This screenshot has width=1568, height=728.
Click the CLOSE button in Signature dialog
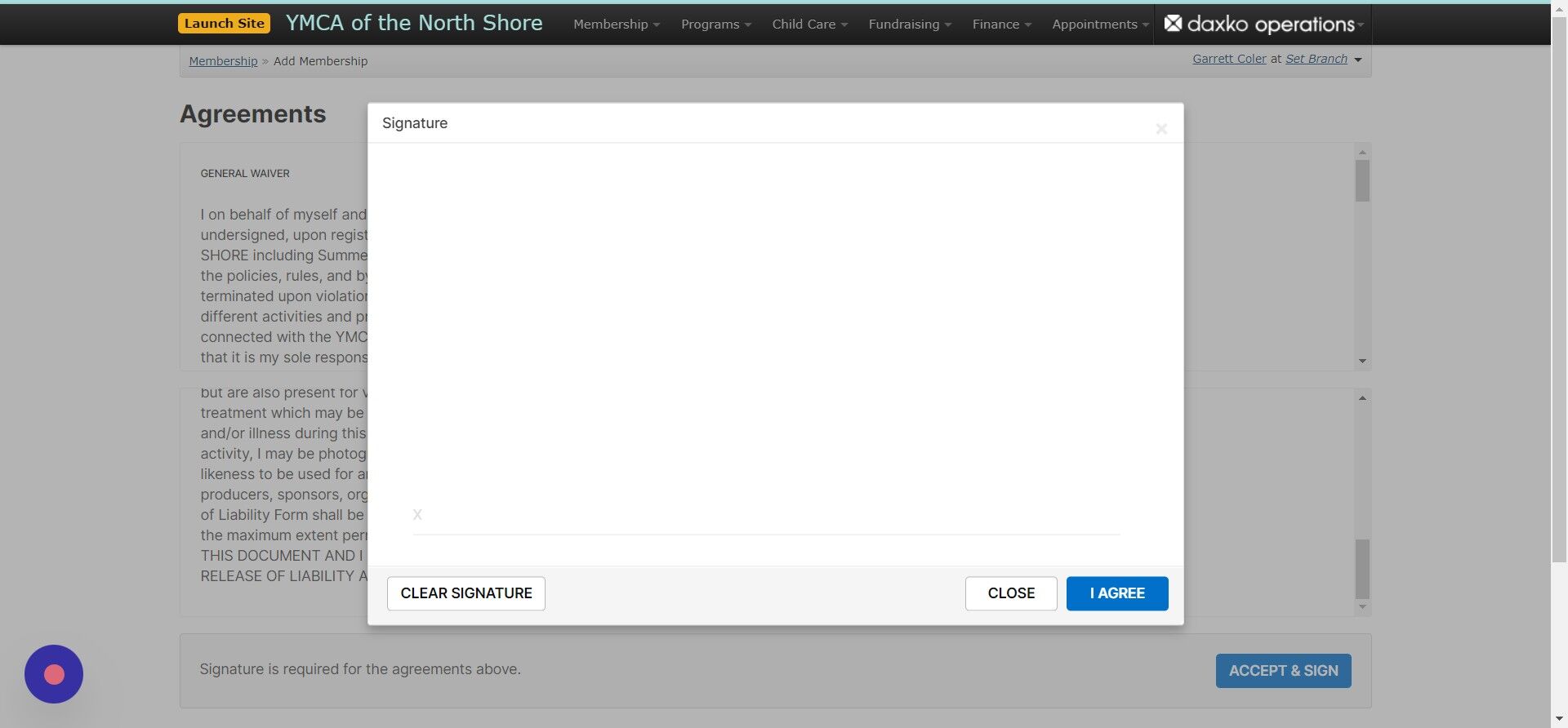coord(1010,593)
